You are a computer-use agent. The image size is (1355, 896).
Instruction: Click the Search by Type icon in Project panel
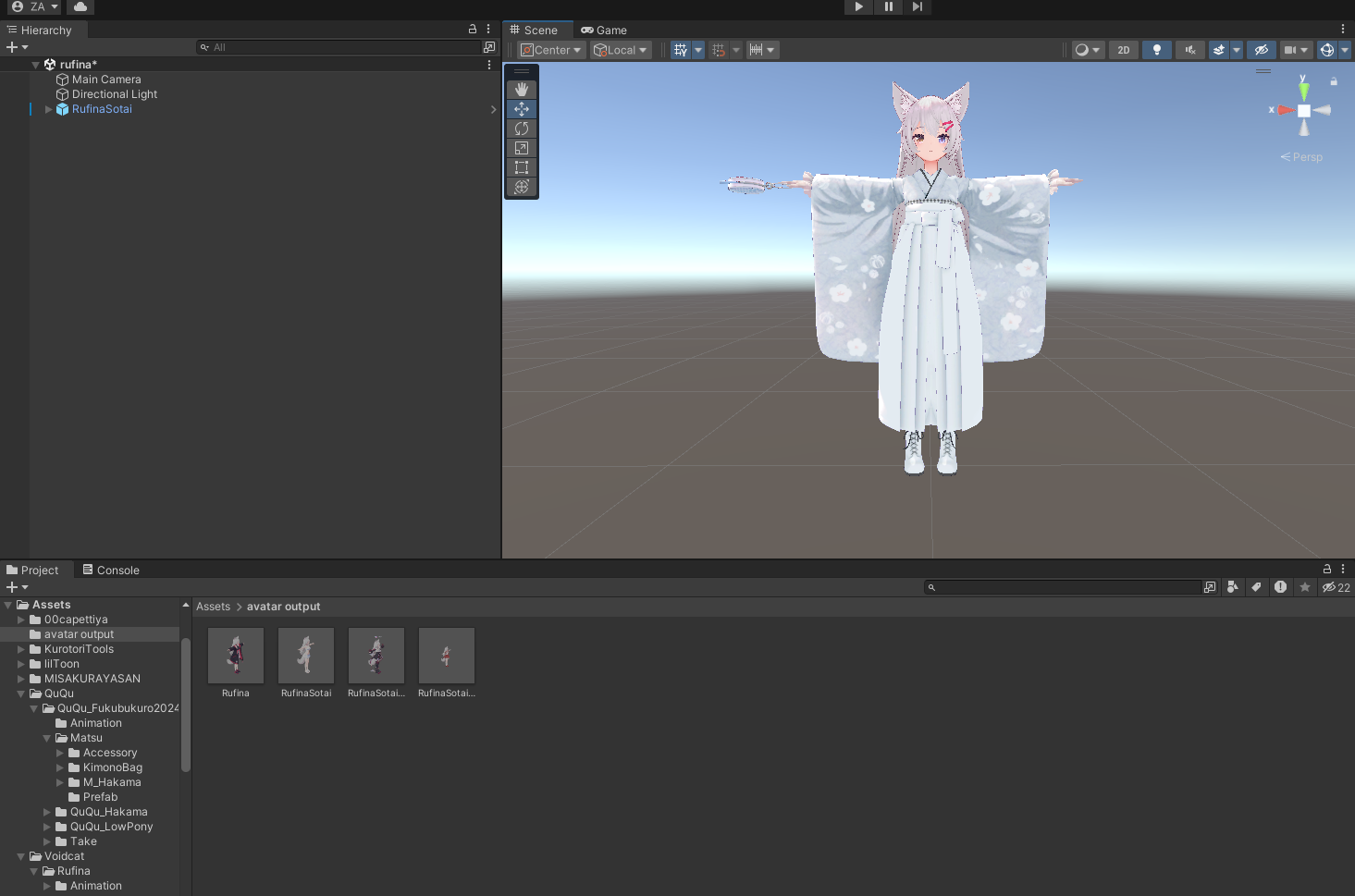coord(1233,587)
